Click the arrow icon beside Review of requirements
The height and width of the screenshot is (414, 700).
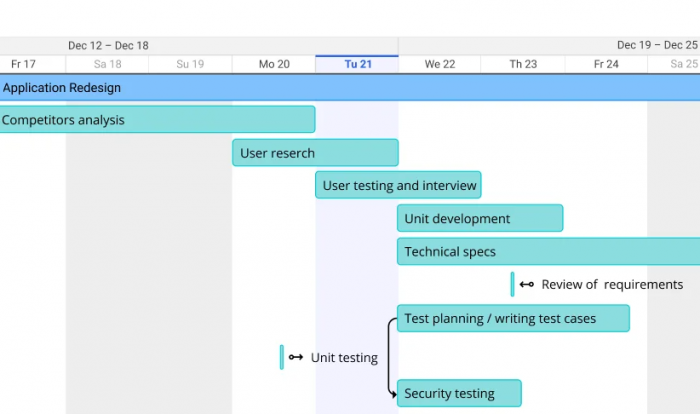click(x=527, y=284)
